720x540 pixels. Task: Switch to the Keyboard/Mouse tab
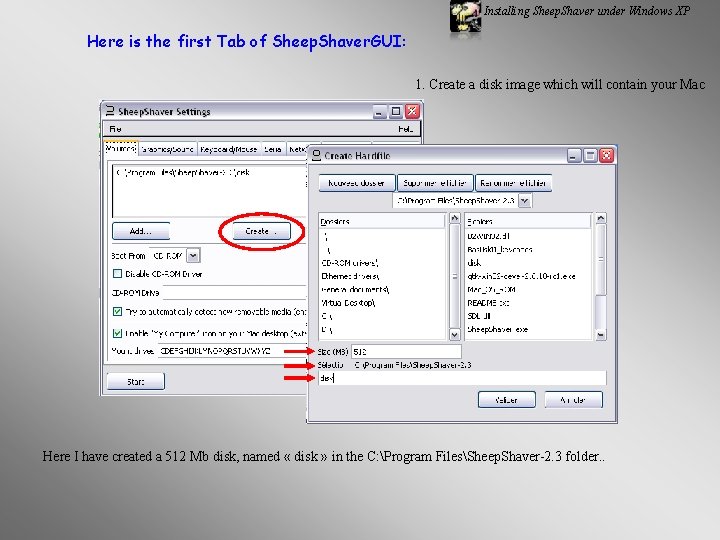click(x=229, y=149)
